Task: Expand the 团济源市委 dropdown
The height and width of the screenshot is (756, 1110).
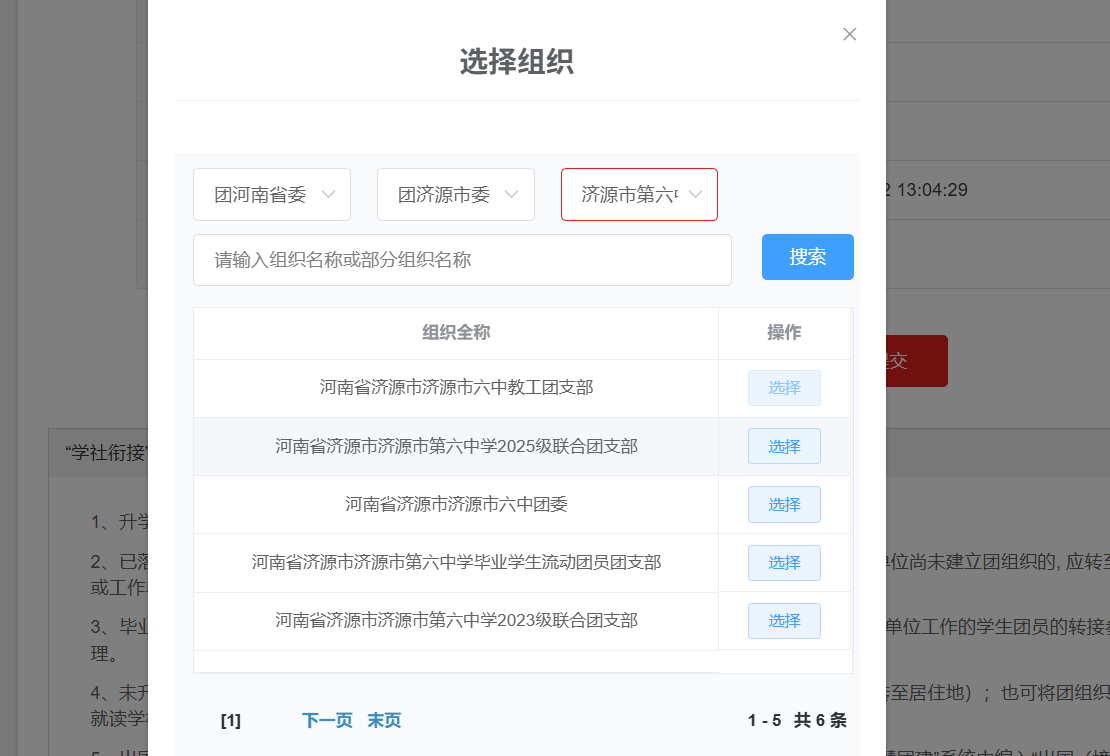Action: click(x=456, y=194)
